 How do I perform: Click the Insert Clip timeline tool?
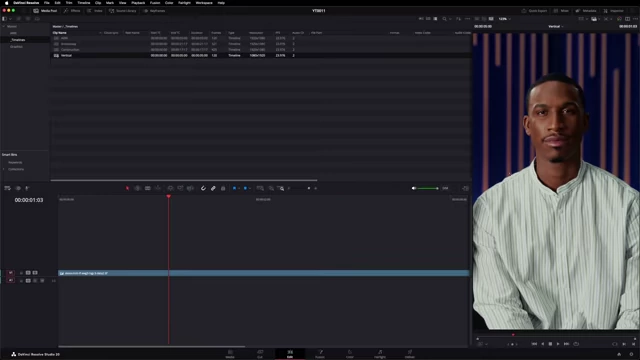coord(170,188)
